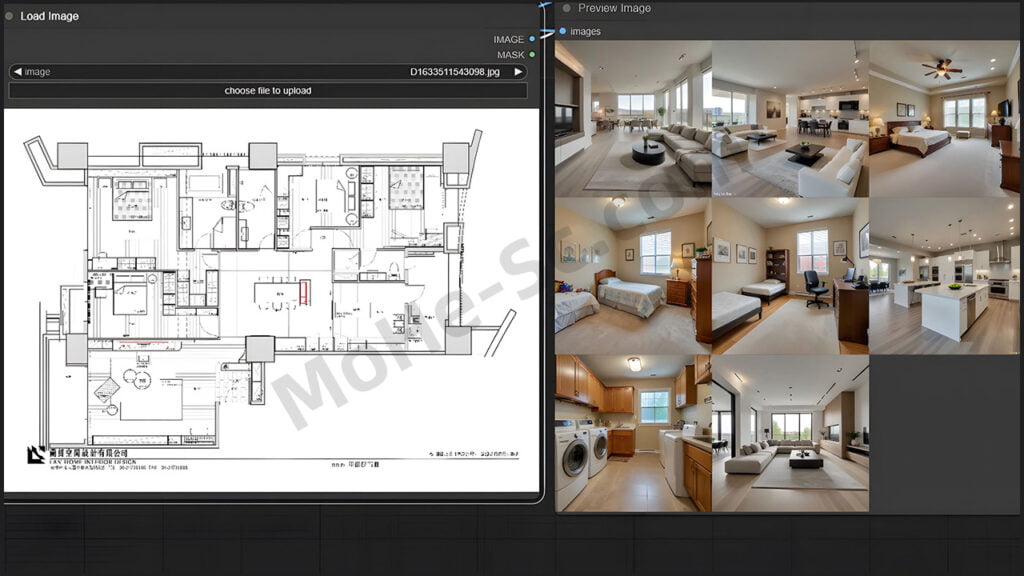The width and height of the screenshot is (1024, 576).
Task: Select the Load Image node title
Action: pos(50,16)
